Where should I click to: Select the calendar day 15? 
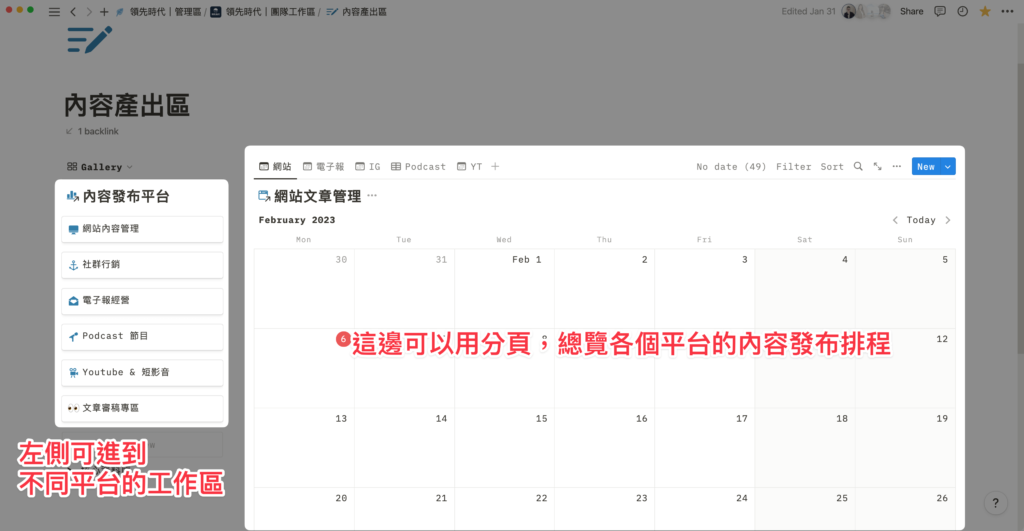(x=504, y=448)
